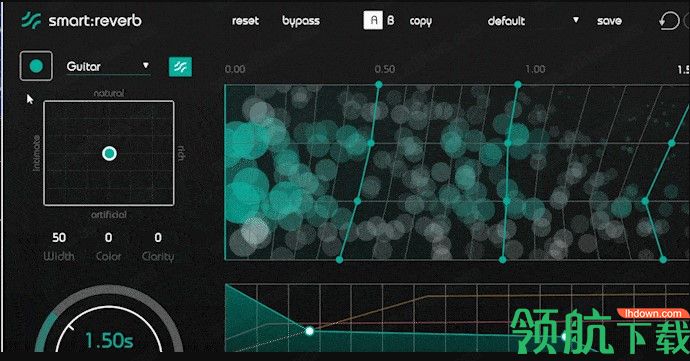
Task: Reset the plugin settings
Action: point(245,21)
